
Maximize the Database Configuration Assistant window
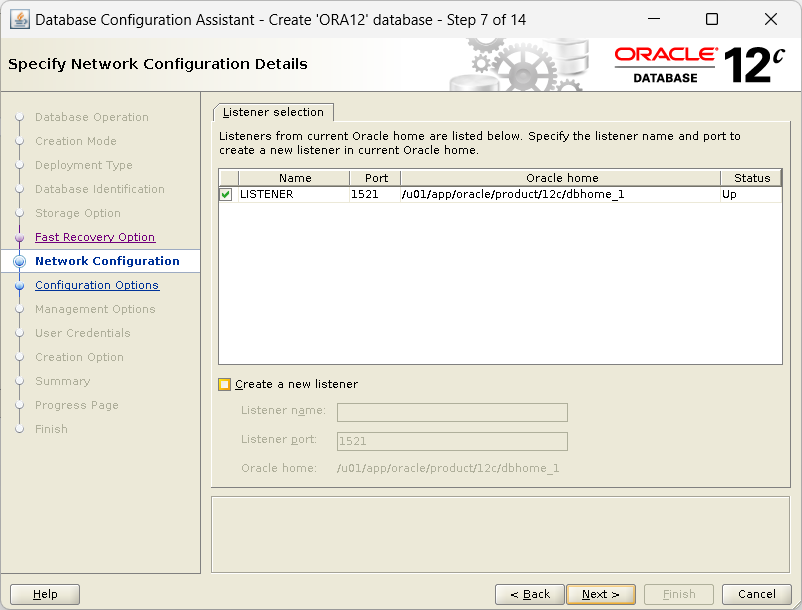[711, 19]
